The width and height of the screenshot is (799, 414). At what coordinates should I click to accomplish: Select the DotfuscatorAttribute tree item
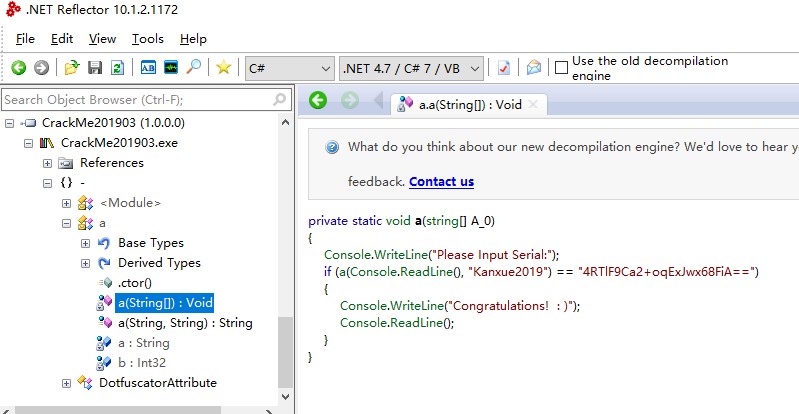pos(158,383)
